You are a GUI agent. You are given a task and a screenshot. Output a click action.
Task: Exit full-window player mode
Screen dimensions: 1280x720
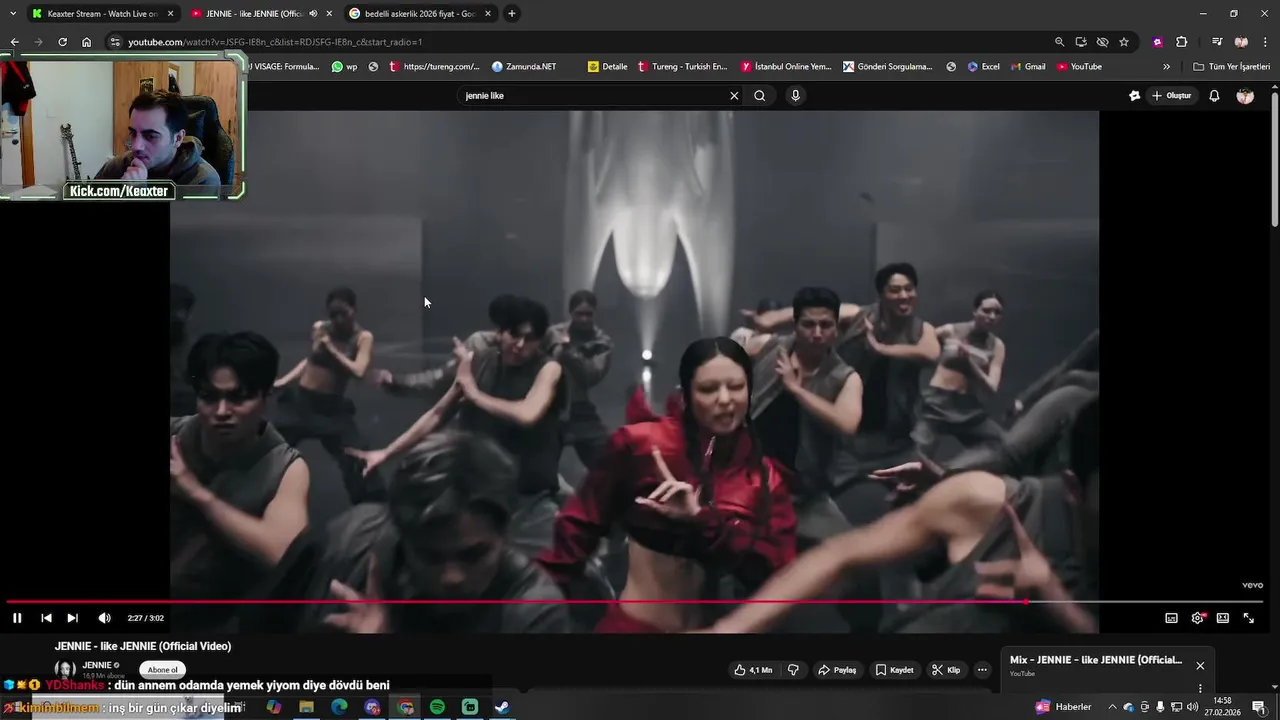point(1248,618)
